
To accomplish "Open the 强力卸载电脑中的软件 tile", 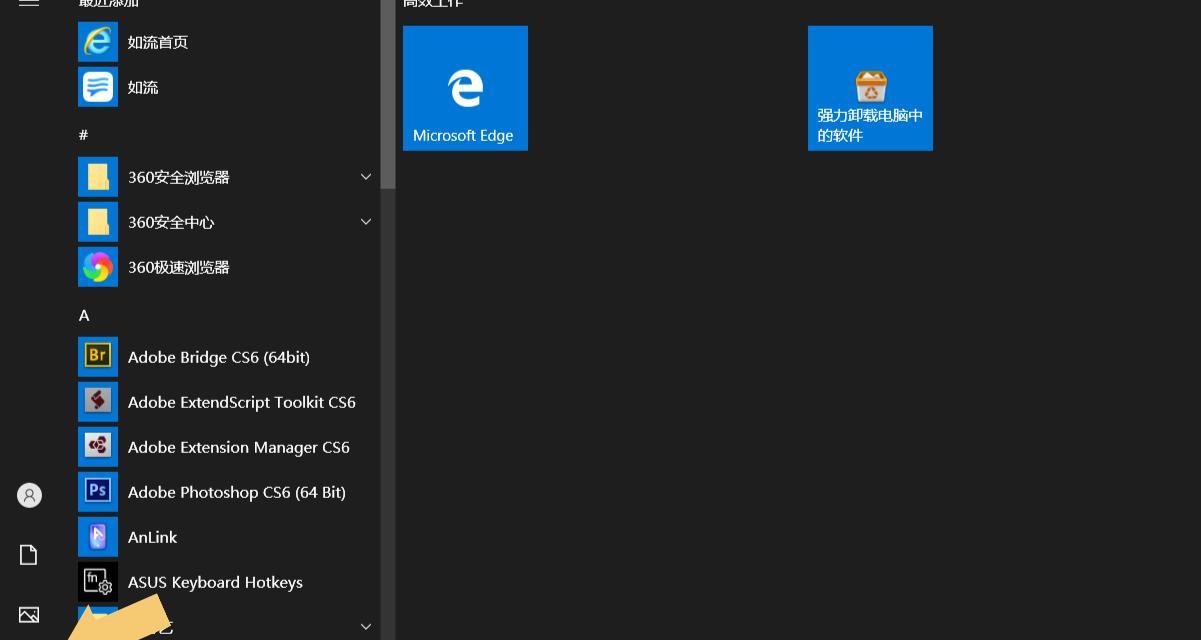I will click(x=870, y=88).
